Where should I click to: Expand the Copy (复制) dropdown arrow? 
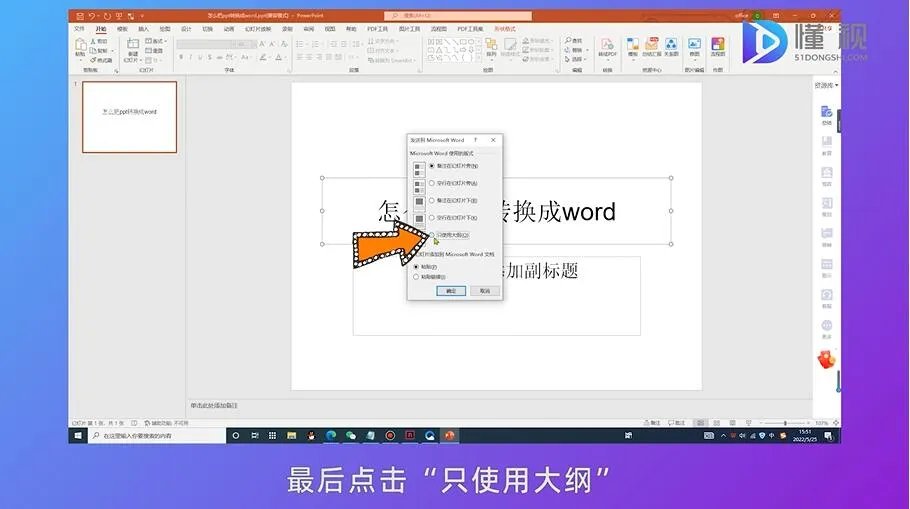coord(112,50)
